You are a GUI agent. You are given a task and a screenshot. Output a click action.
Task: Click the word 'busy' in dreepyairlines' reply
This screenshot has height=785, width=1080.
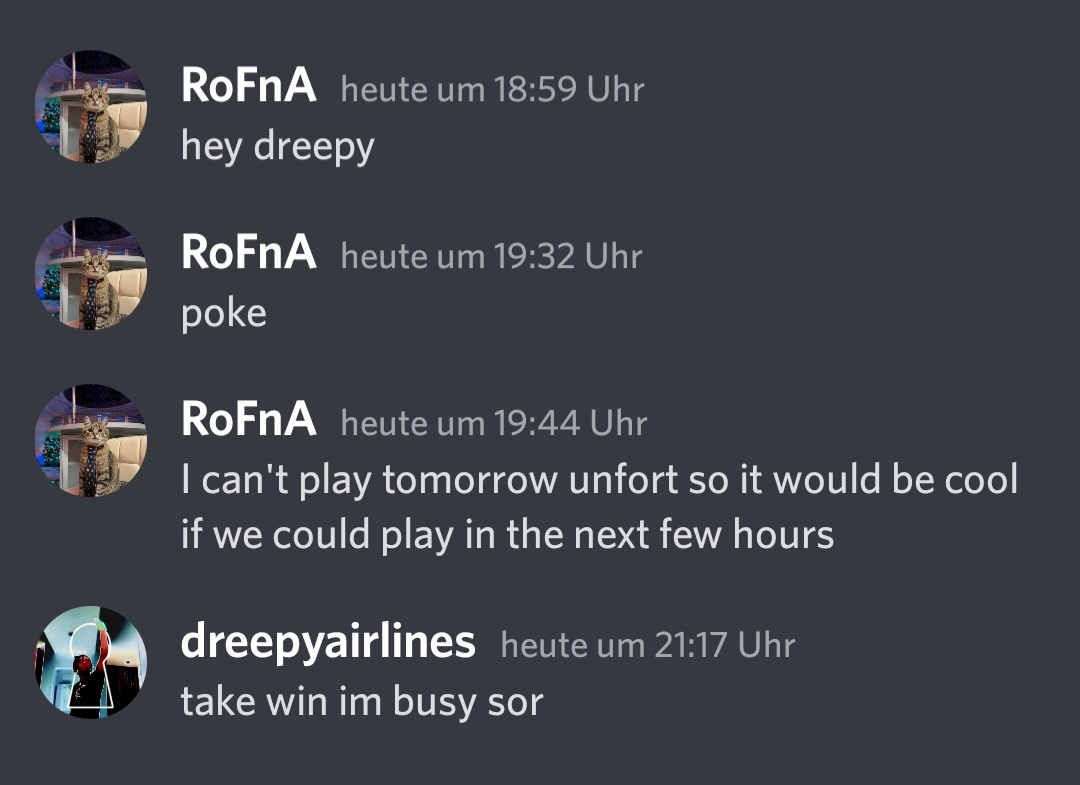[x=435, y=703]
